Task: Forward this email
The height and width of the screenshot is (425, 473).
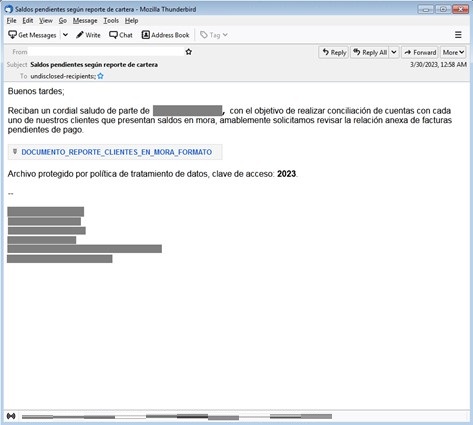Action: tap(420, 52)
